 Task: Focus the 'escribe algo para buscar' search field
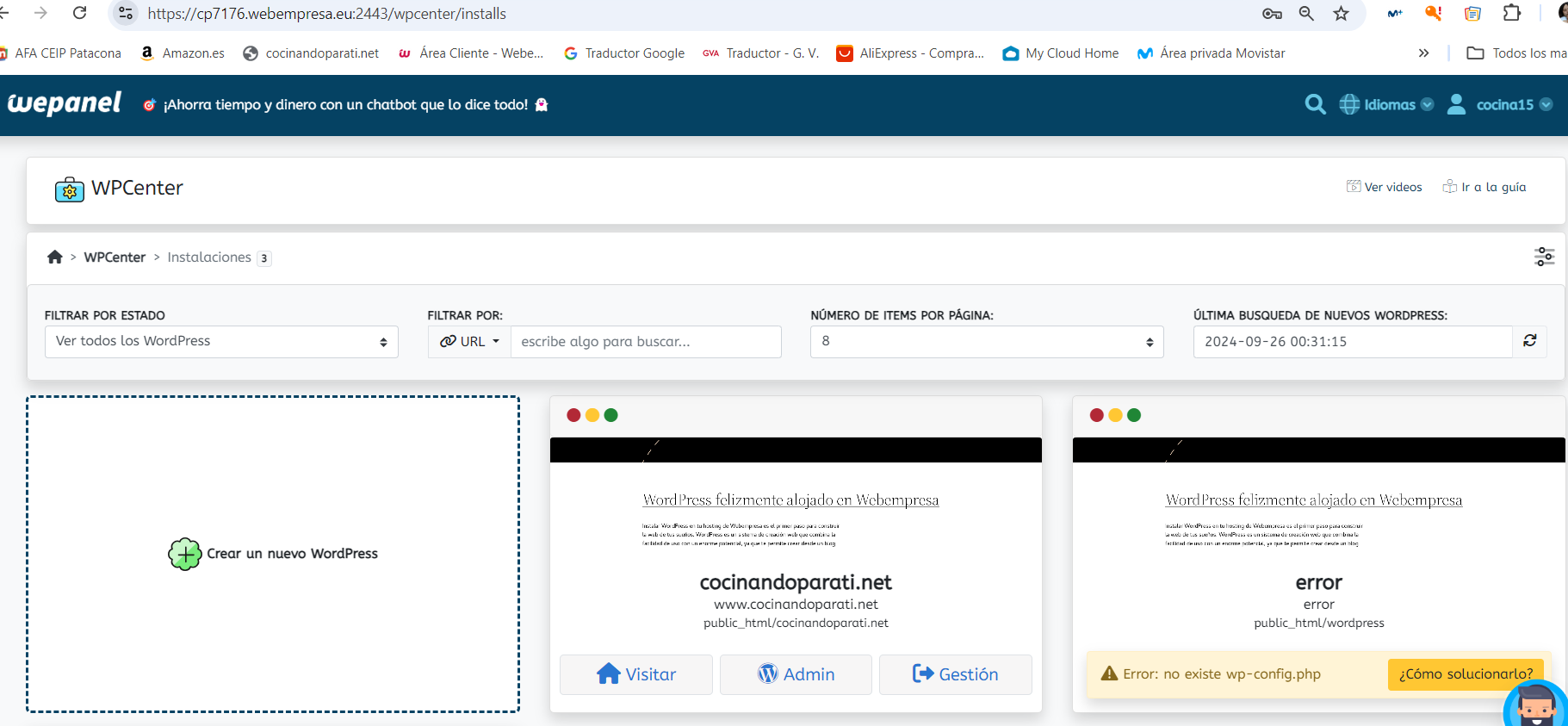tap(646, 341)
